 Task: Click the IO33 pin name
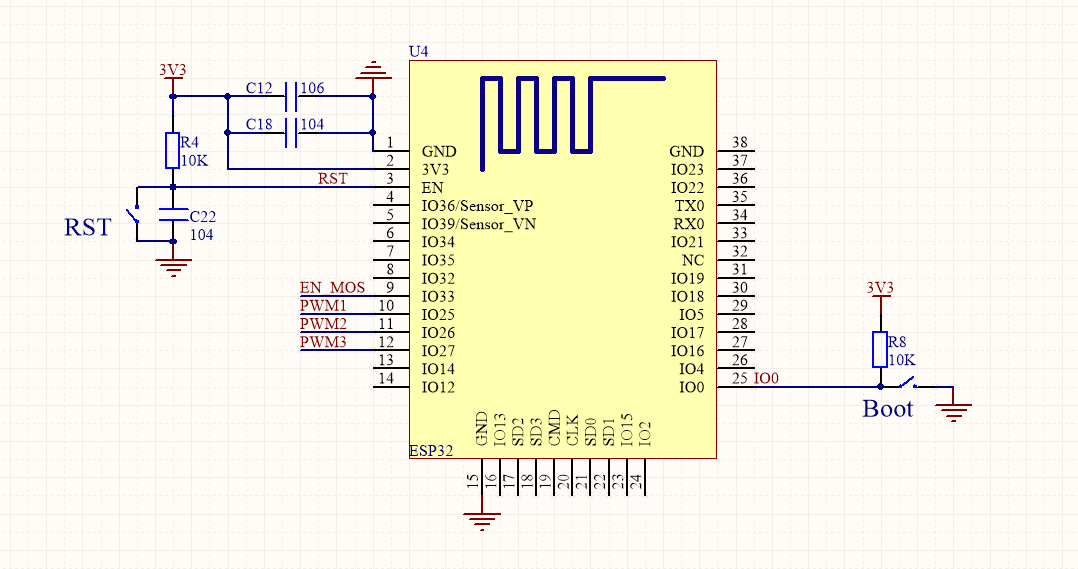(x=438, y=296)
